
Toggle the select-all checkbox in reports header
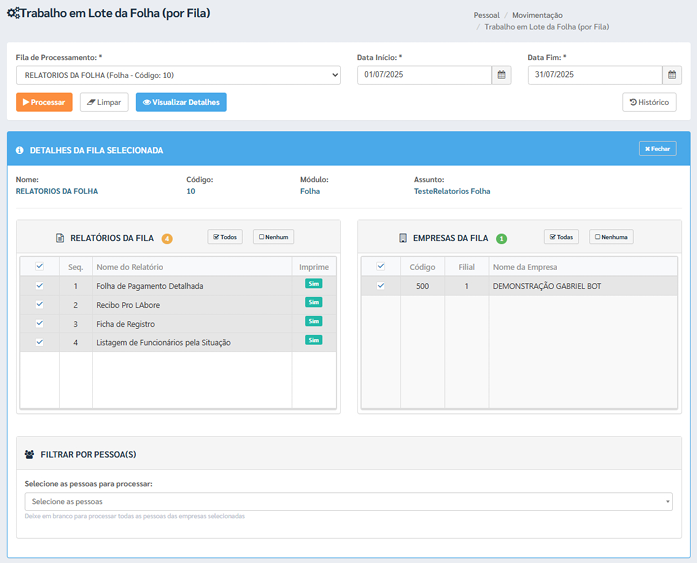point(39,267)
